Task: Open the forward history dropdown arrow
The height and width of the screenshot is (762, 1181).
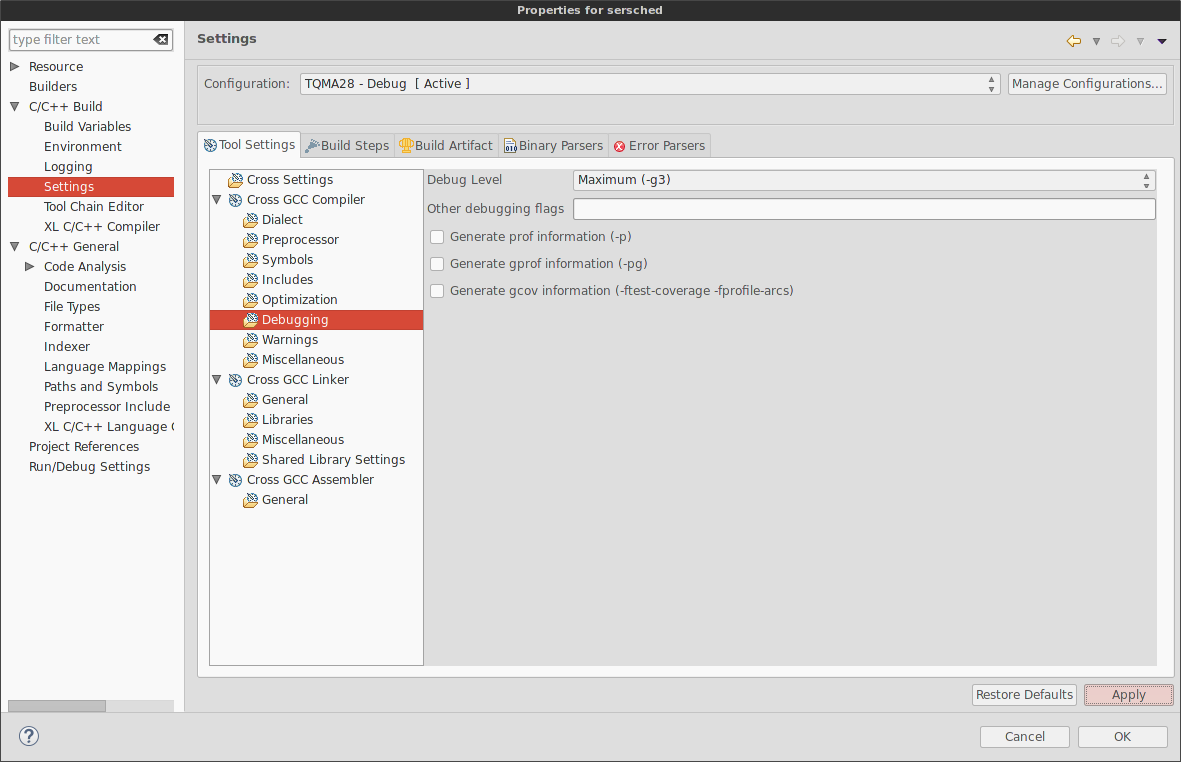Action: tap(1140, 42)
